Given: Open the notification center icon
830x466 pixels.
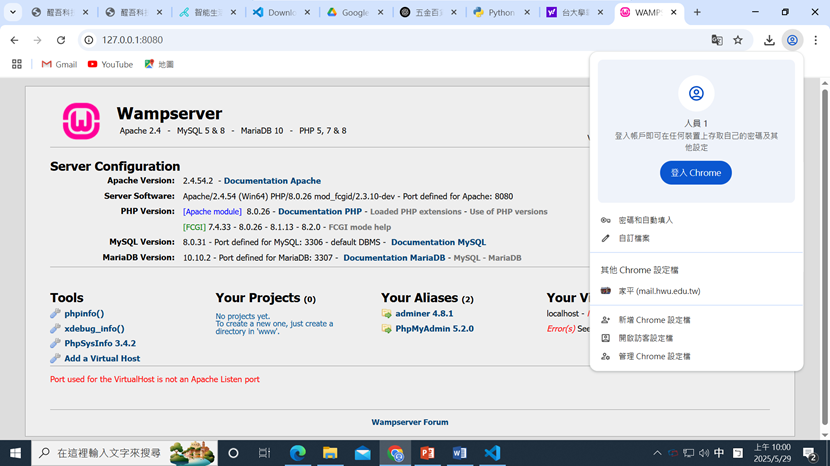Looking at the screenshot, I should click(x=809, y=453).
